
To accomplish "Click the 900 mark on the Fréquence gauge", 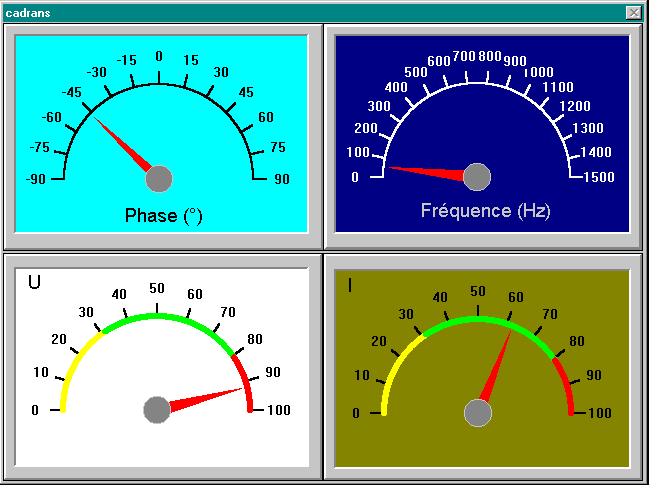I will (515, 61).
